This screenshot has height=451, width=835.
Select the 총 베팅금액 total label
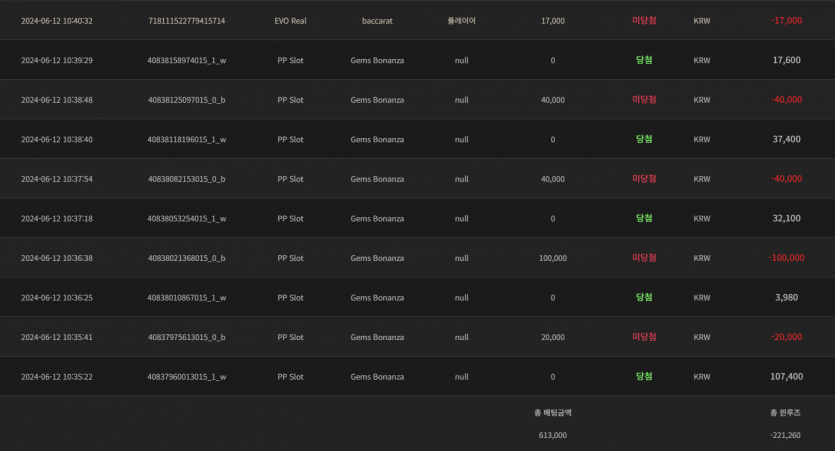[x=553, y=413]
